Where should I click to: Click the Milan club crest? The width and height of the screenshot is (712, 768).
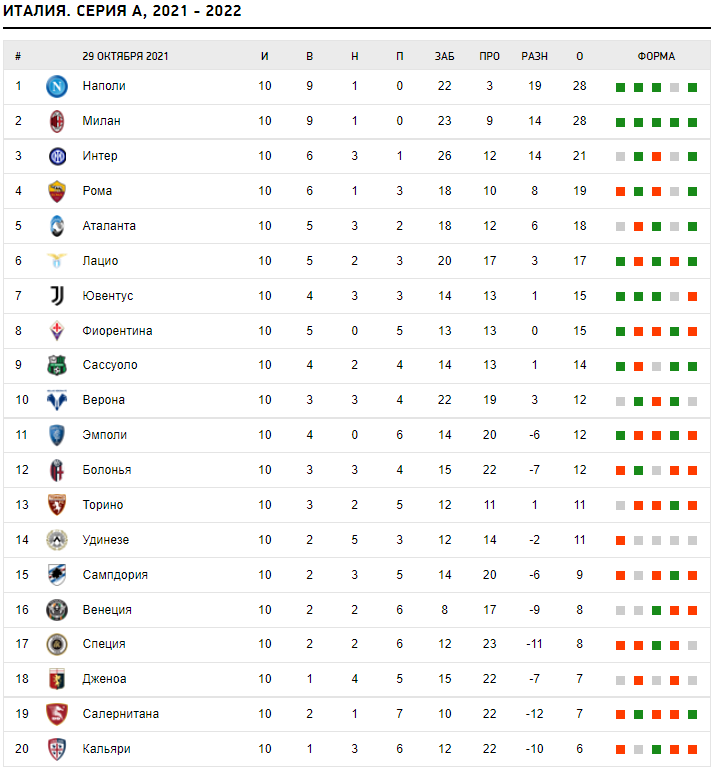pyautogui.click(x=56, y=121)
